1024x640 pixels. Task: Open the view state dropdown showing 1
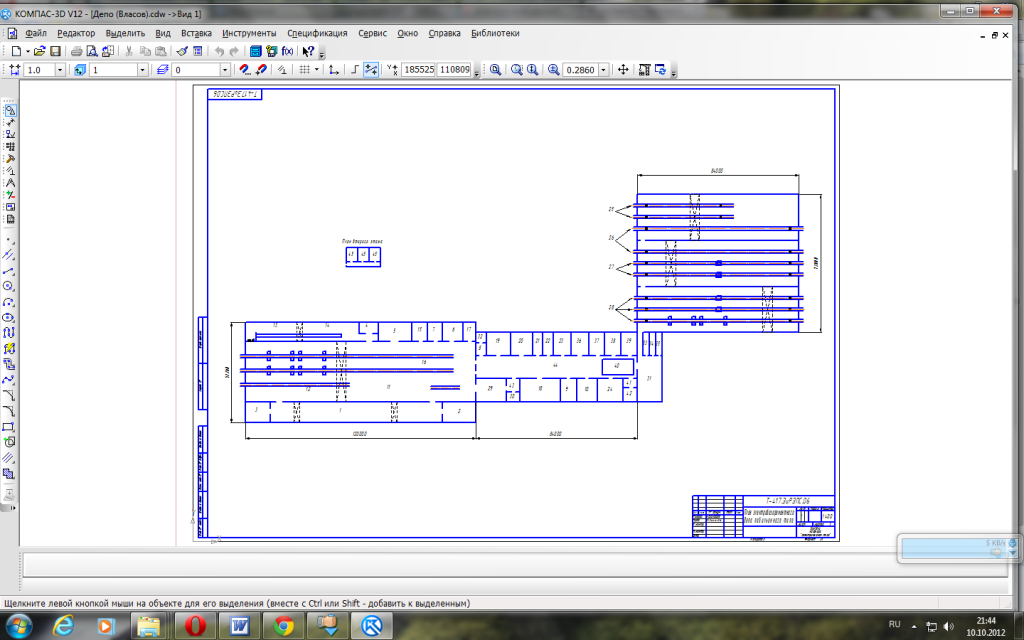click(142, 69)
